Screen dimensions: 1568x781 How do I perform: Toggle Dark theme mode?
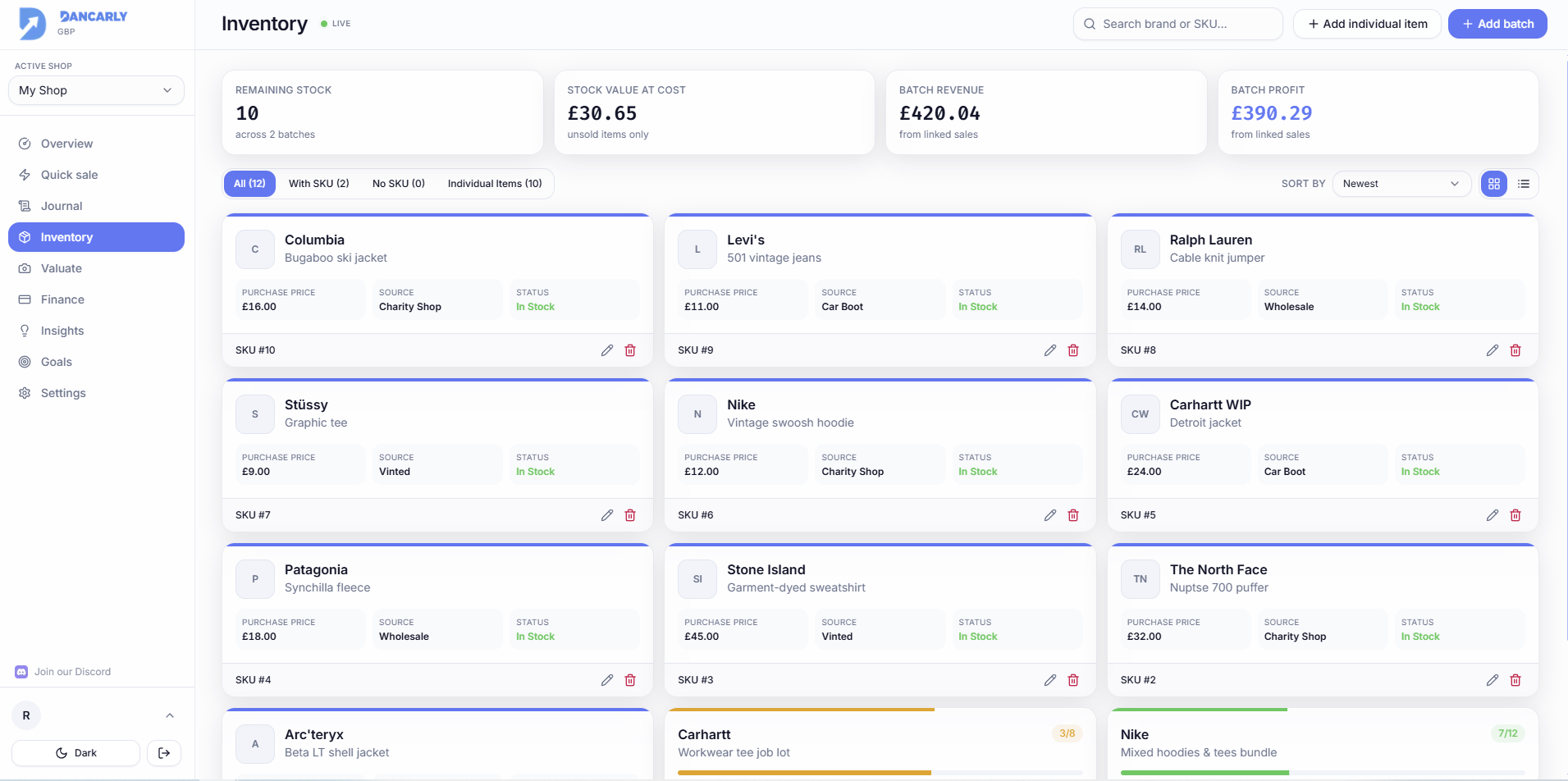75,753
